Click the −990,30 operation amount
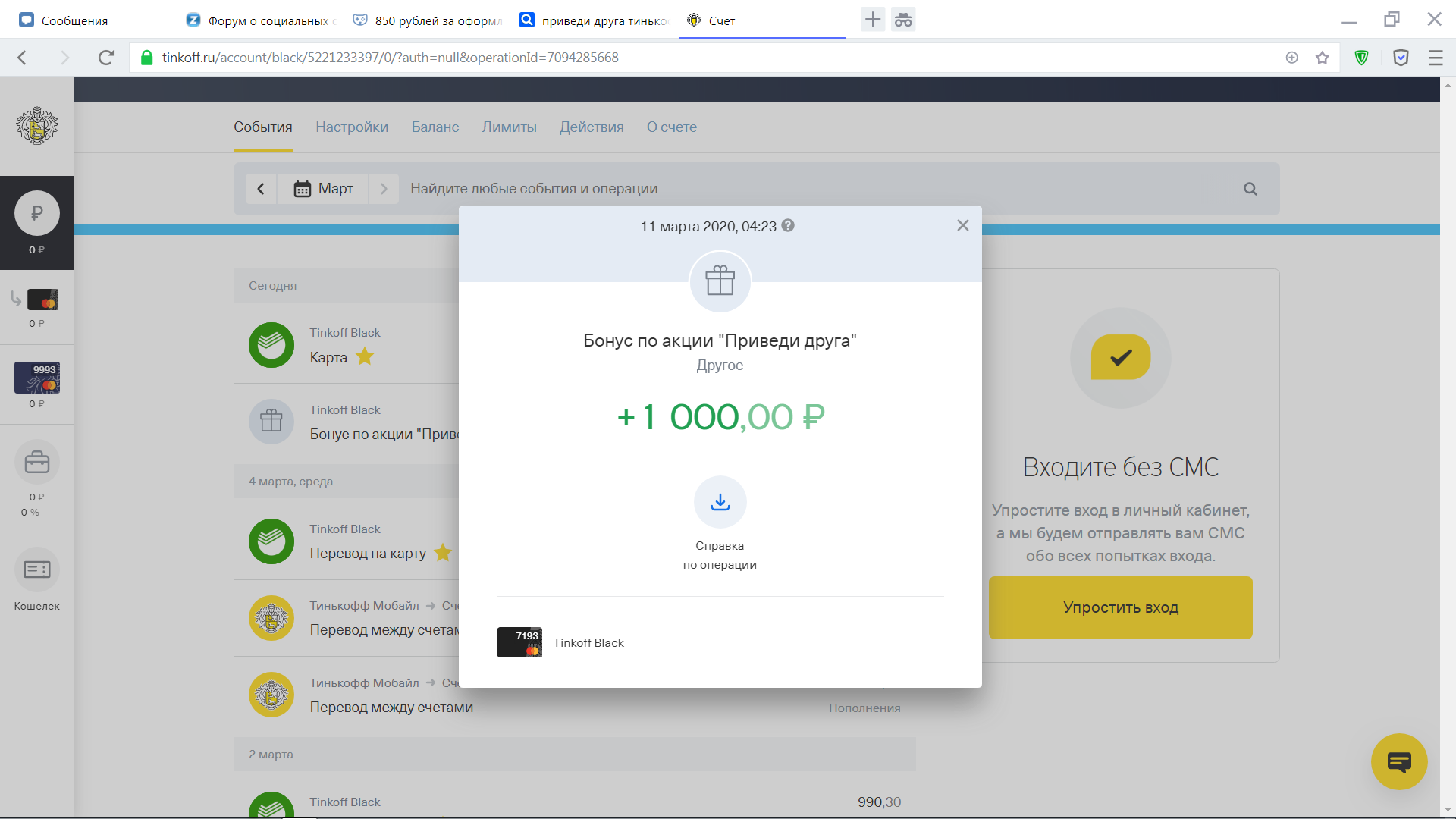 point(876,802)
